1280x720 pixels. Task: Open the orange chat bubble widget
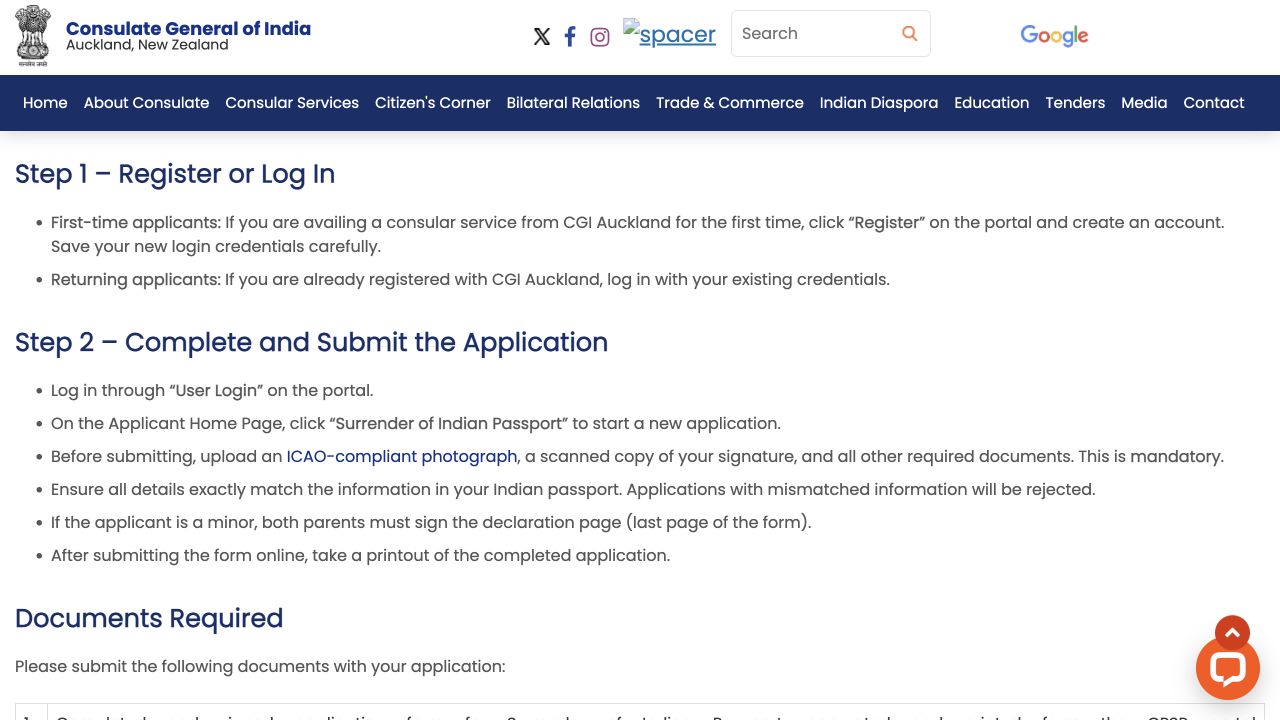pyautogui.click(x=1228, y=668)
